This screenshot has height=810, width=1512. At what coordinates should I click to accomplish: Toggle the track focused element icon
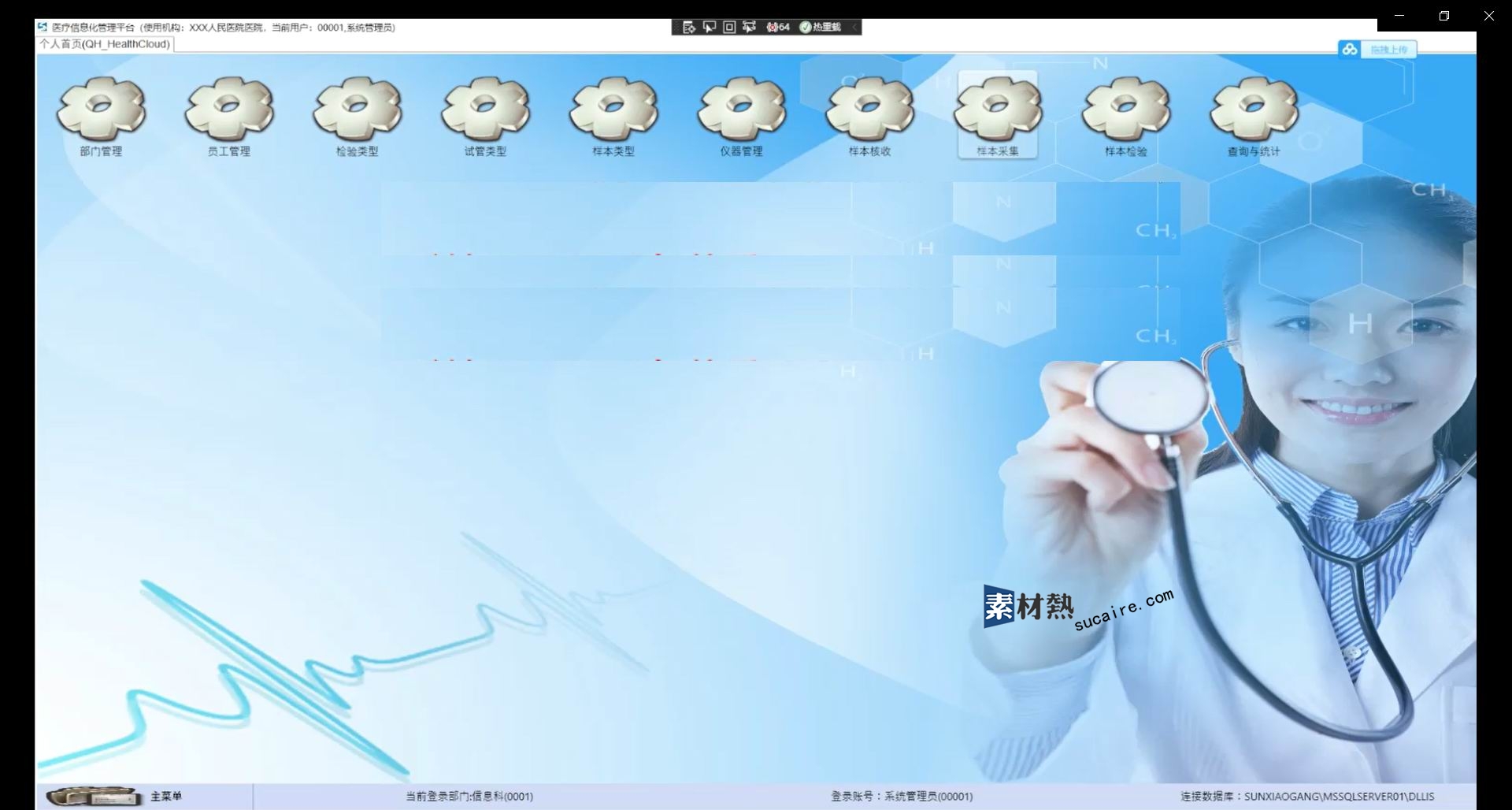(x=749, y=27)
